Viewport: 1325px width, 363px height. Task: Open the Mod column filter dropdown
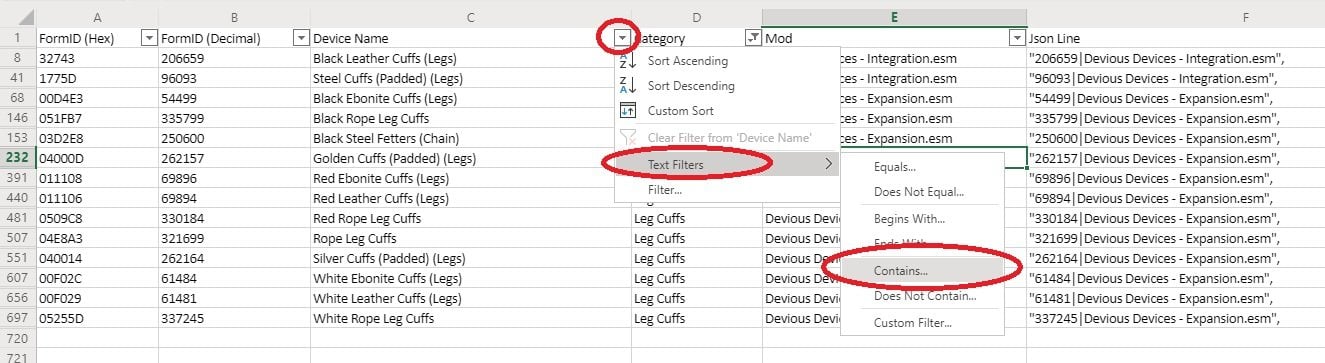coord(1018,38)
